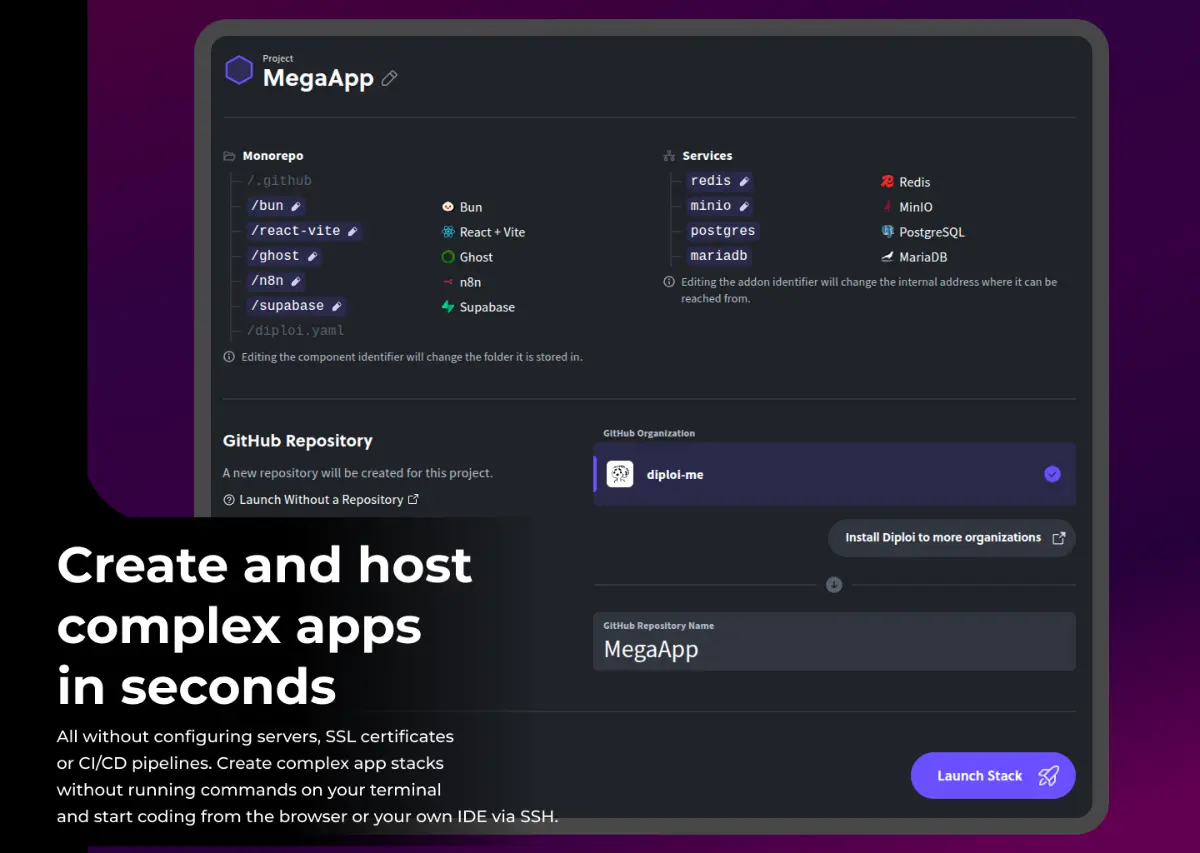Select the Supabase component icon

coord(447,307)
